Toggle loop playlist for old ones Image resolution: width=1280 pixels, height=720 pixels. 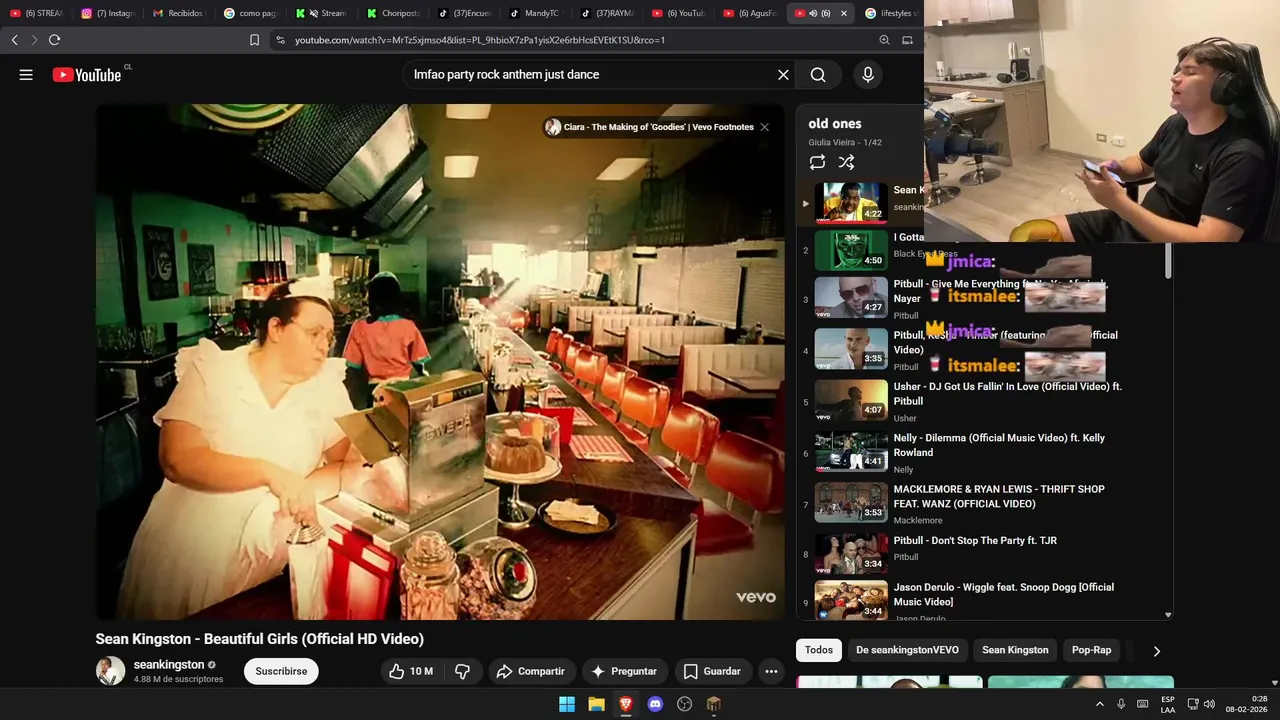click(817, 162)
